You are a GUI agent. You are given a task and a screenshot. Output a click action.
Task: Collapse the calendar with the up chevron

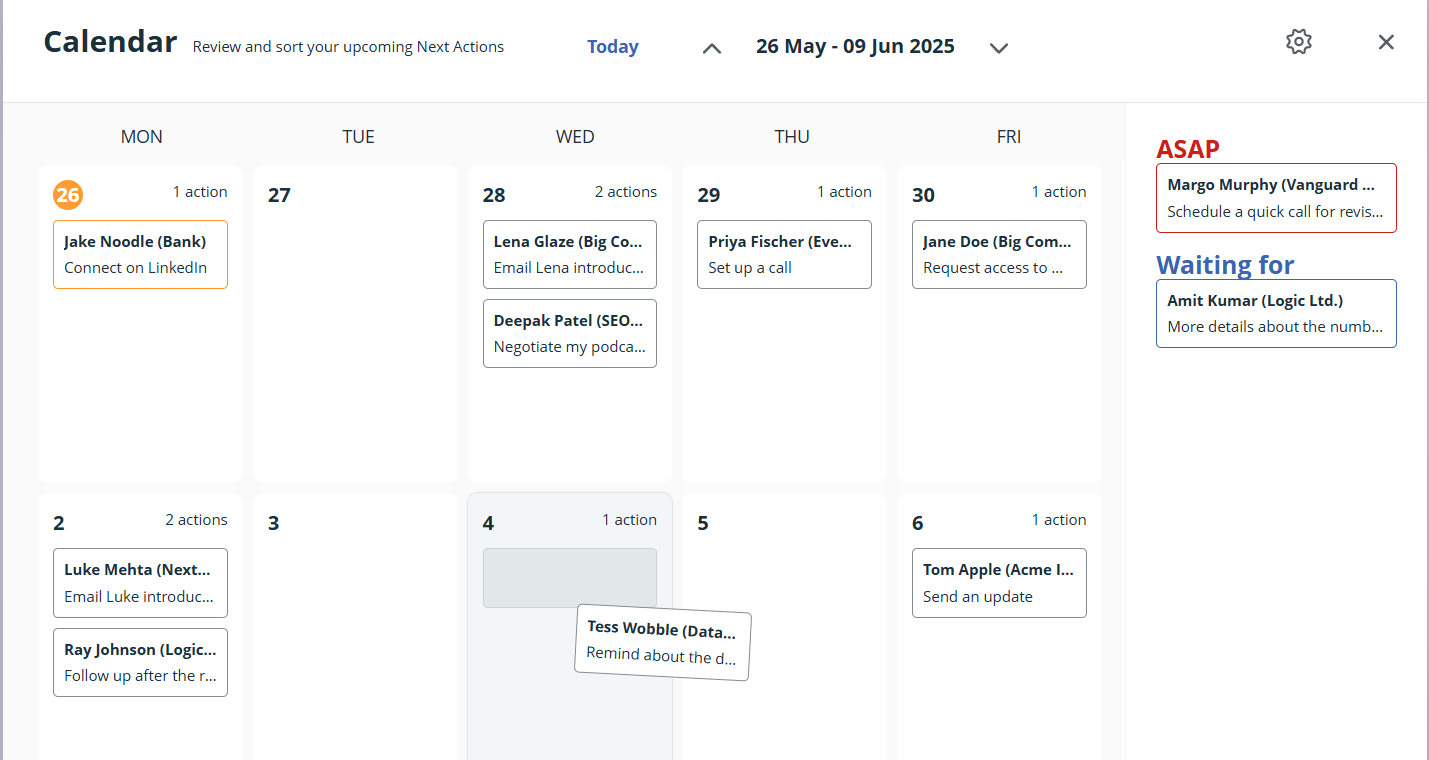coord(710,47)
